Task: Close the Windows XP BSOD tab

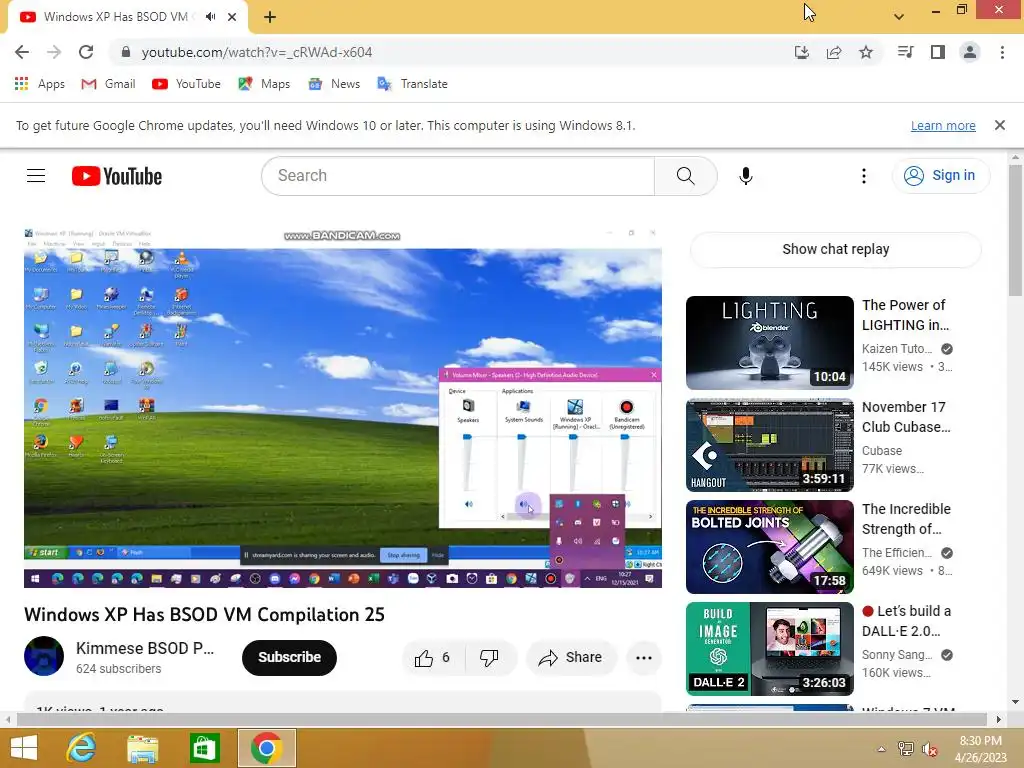Action: [232, 17]
